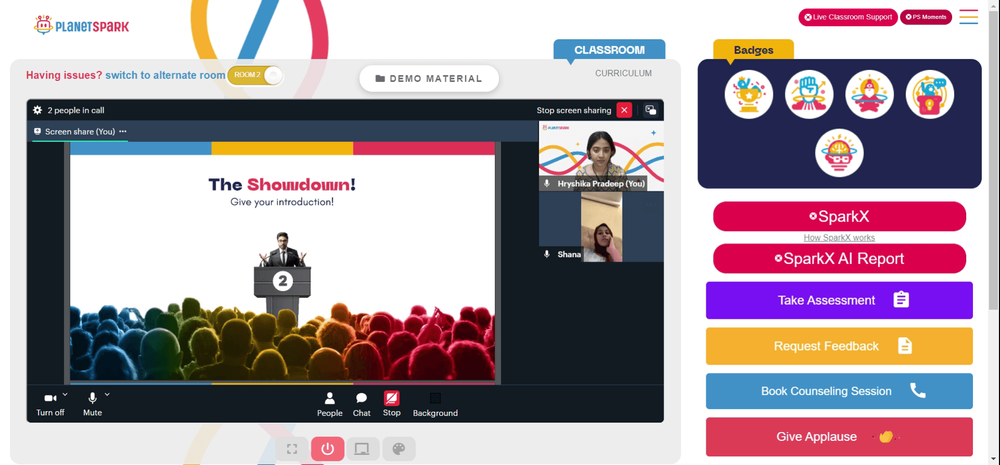Click the red stop screen sharing X
The image size is (1000, 465).
click(x=624, y=110)
